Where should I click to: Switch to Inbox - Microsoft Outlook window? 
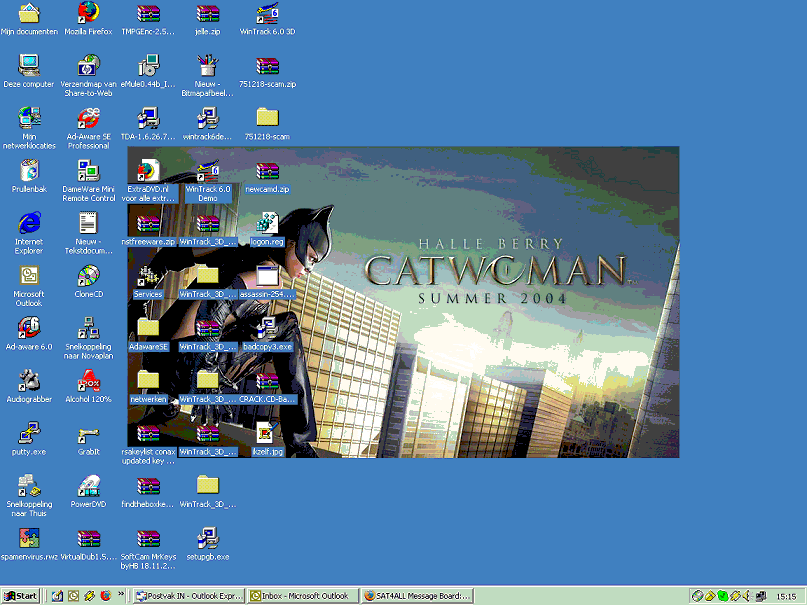point(302,596)
